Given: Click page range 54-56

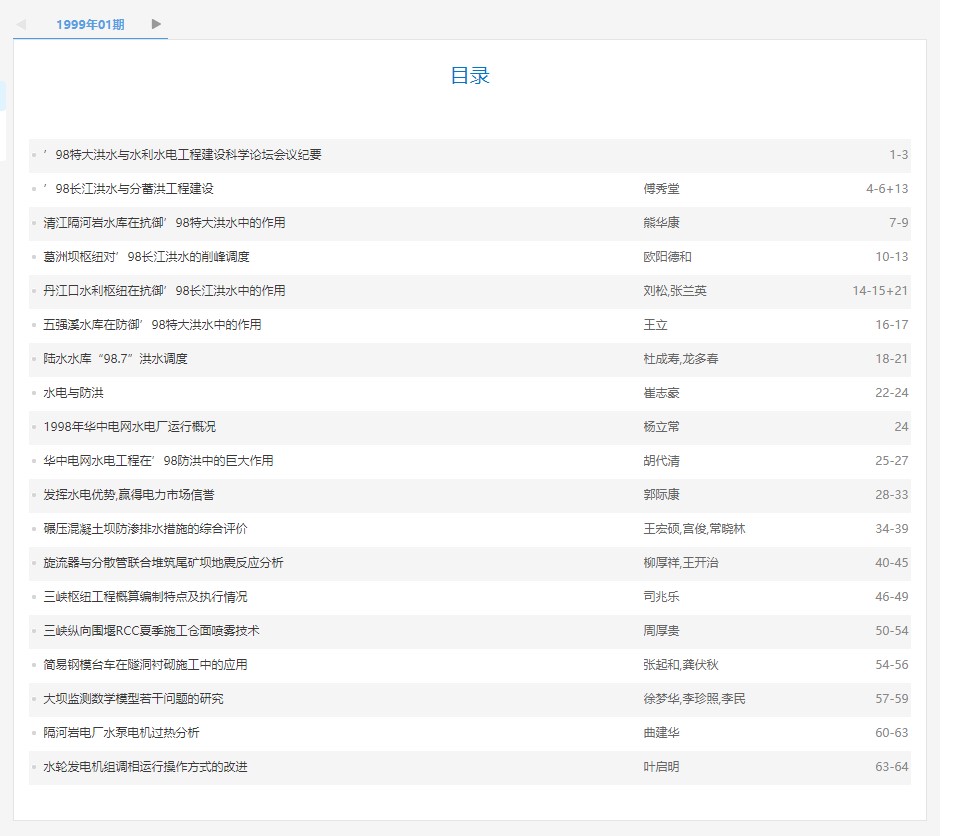Looking at the screenshot, I should [892, 664].
